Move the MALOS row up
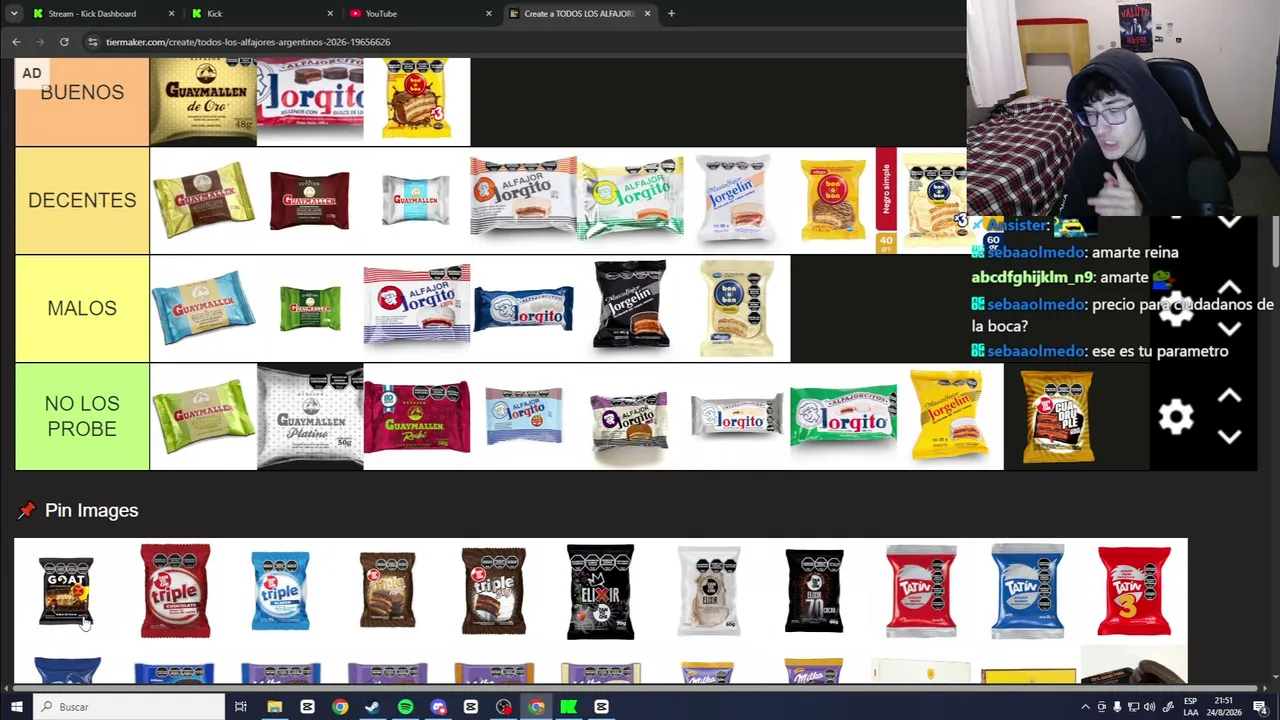This screenshot has height=720, width=1280. point(1229,289)
